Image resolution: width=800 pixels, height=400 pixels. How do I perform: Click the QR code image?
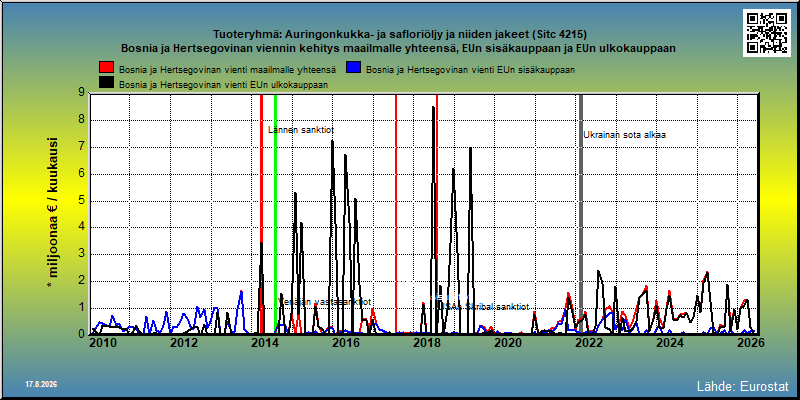point(766,33)
